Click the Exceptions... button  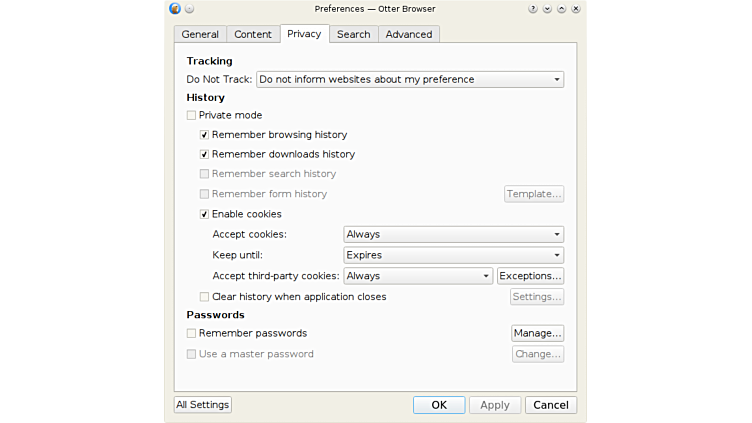coord(530,276)
